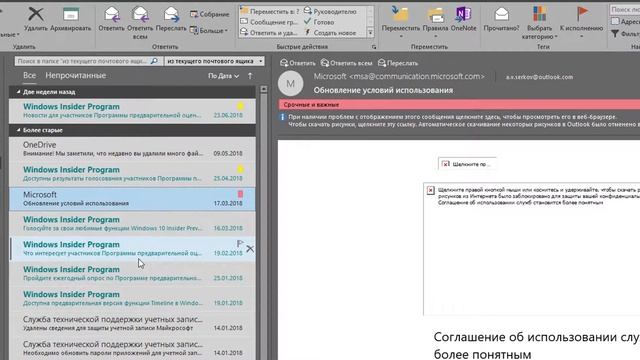Click Ответить in the reading pane

point(298,63)
